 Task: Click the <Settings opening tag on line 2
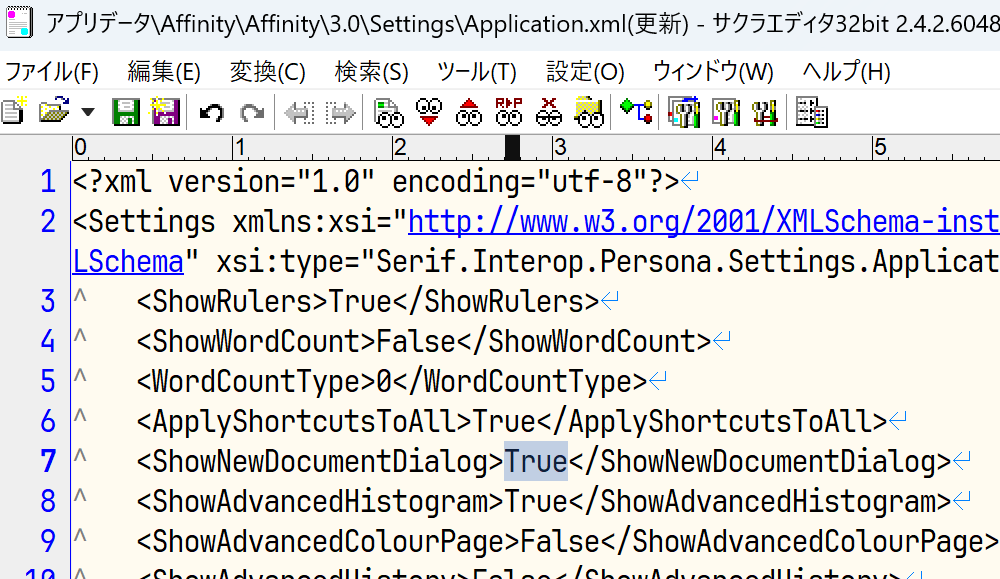(x=144, y=222)
